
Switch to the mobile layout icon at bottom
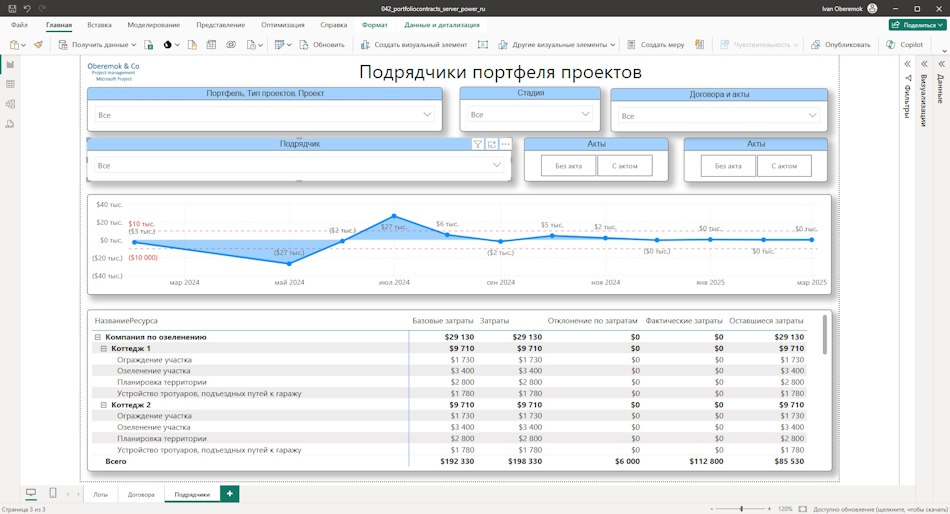coord(53,493)
